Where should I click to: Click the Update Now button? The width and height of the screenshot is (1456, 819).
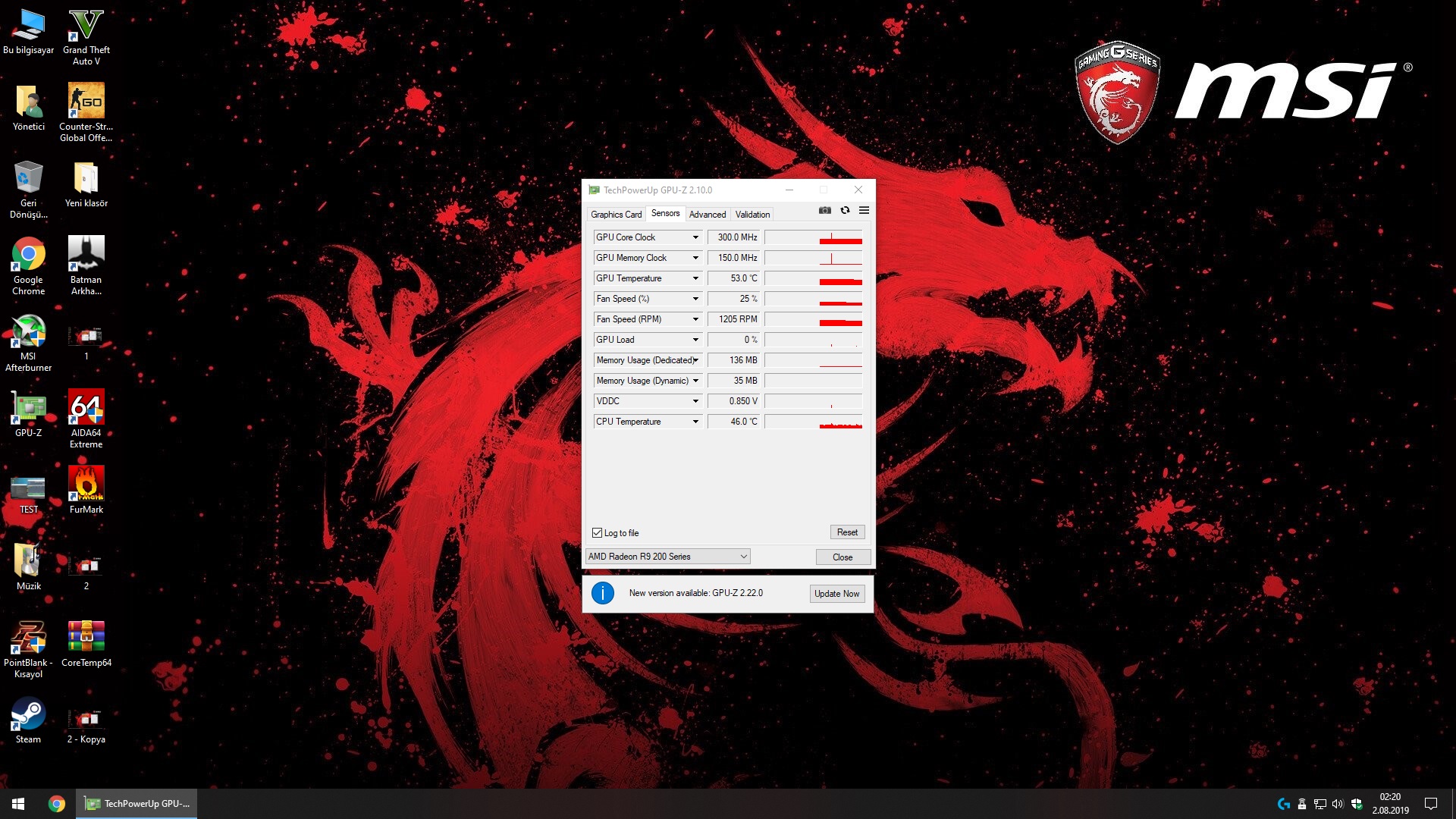click(x=836, y=594)
